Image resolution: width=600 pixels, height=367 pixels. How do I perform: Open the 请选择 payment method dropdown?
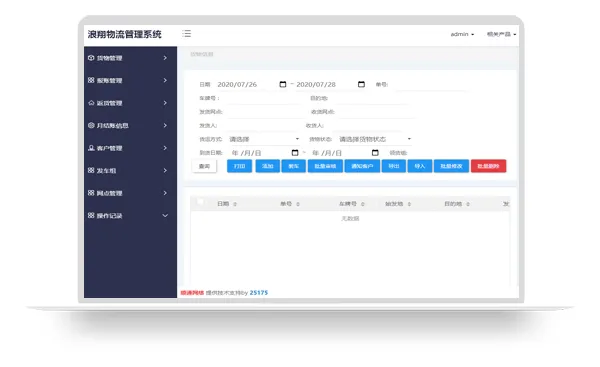[264, 139]
